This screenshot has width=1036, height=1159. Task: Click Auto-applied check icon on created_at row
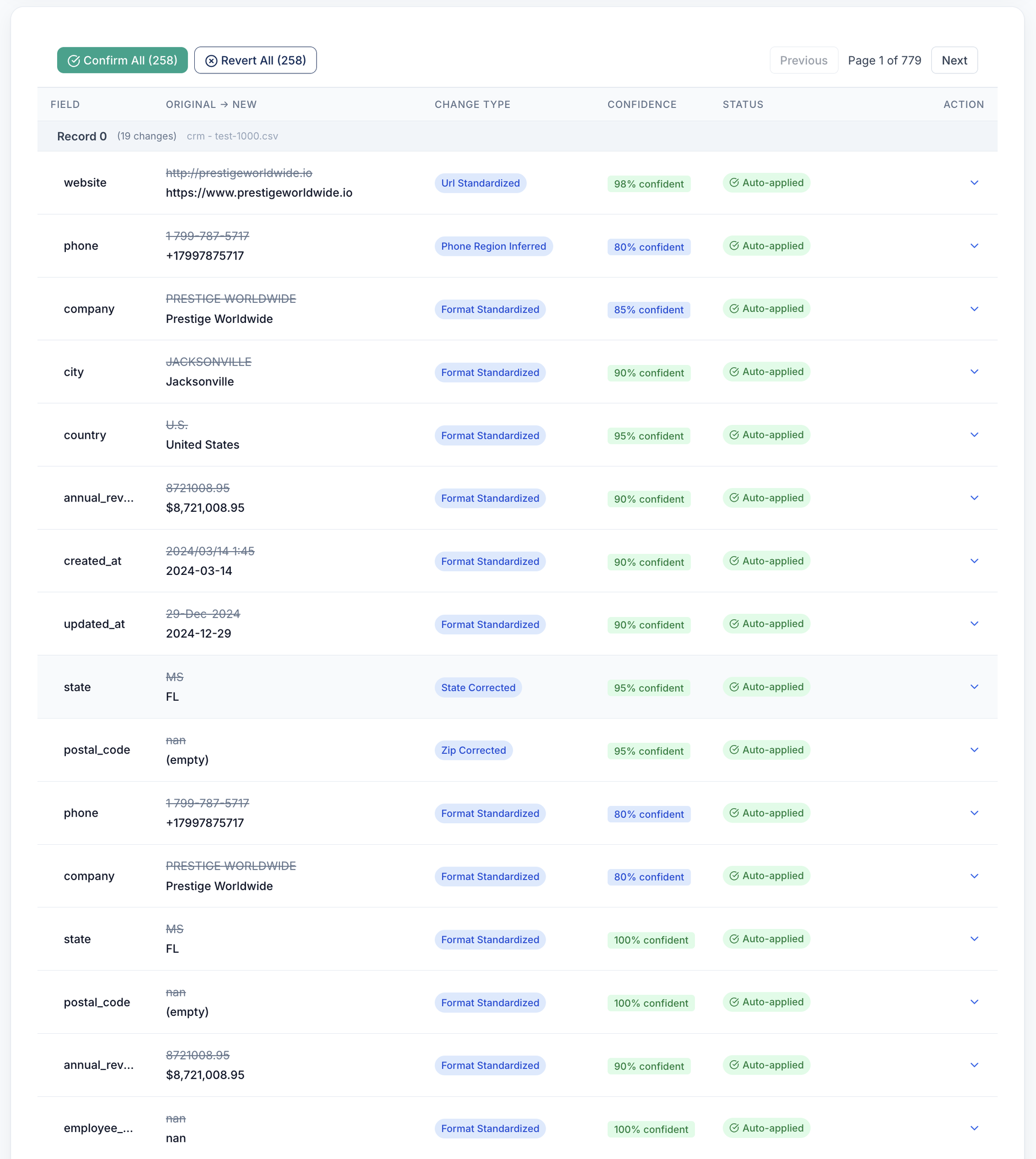(735, 560)
